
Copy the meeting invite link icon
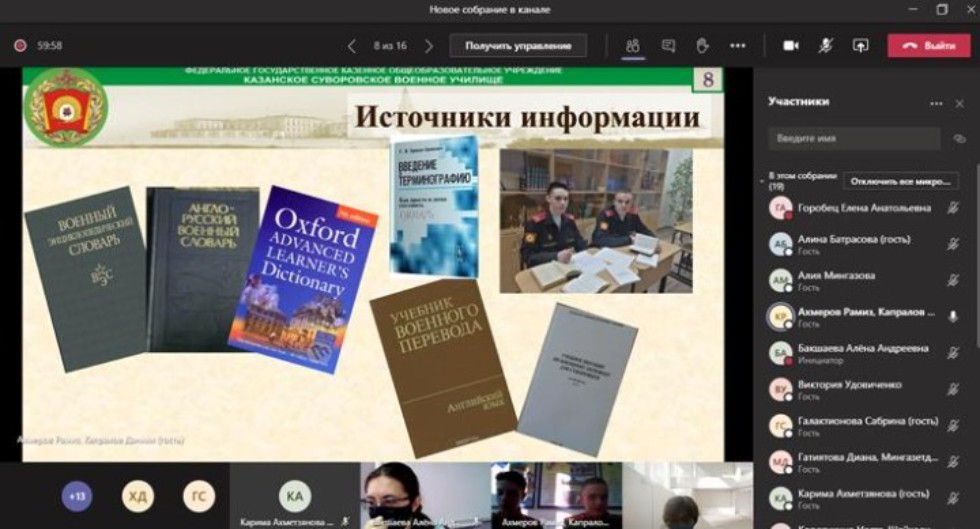[x=959, y=139]
